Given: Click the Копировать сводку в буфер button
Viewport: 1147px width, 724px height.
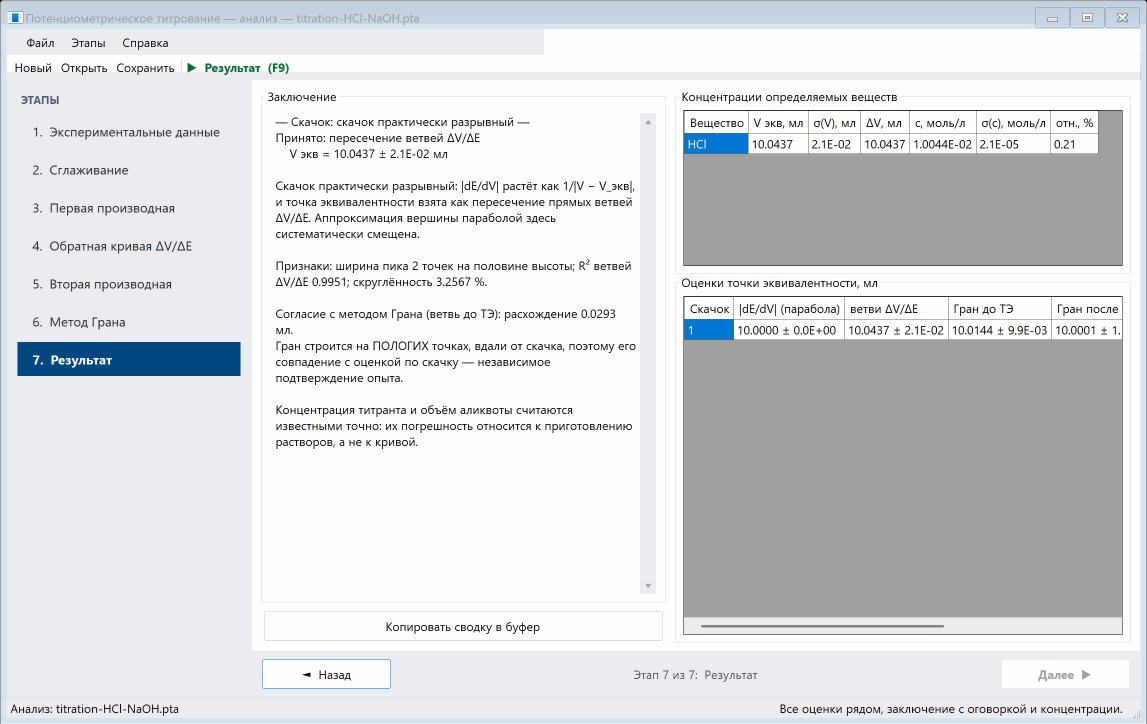Looking at the screenshot, I should (x=463, y=627).
